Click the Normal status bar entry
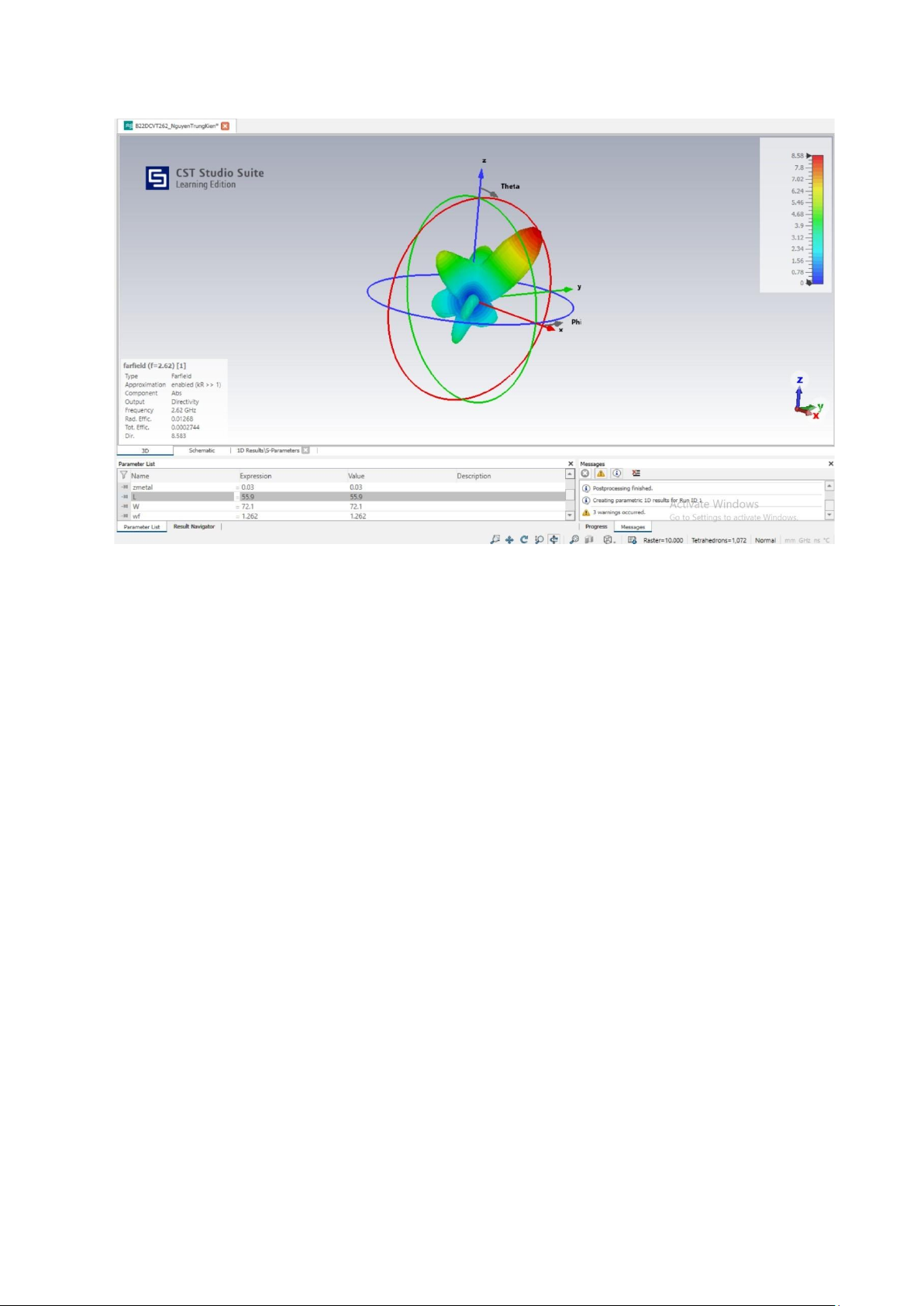Viewport: 924px width, 1306px height. pyautogui.click(x=765, y=540)
